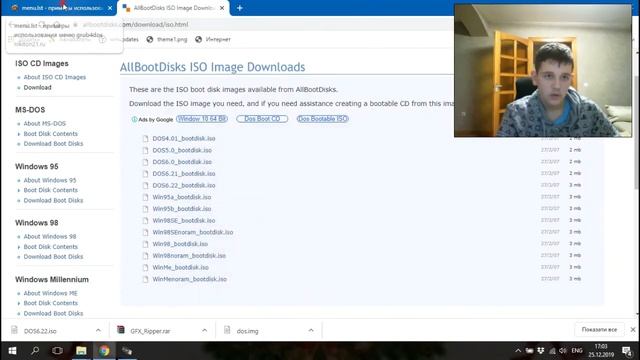Click the Window 10 64 Bit ad

pyautogui.click(x=202, y=119)
